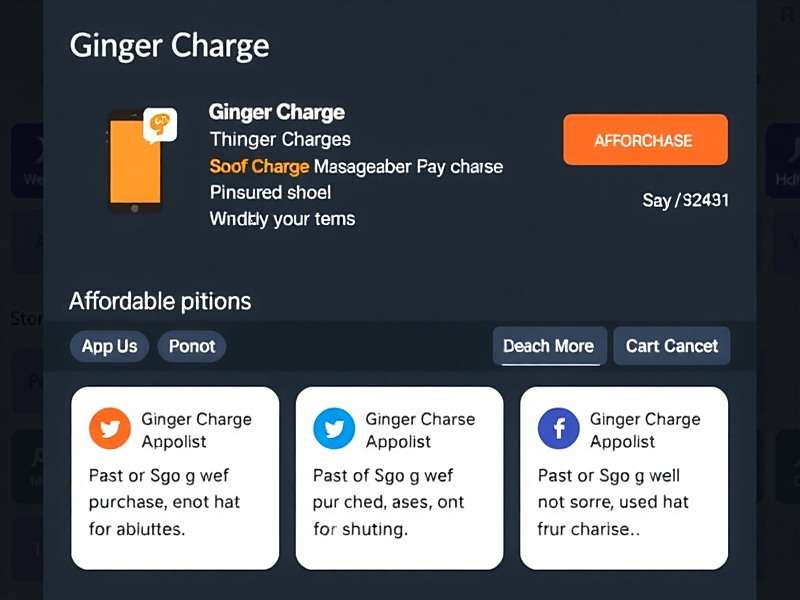Select the Ponot tab
The image size is (800, 600).
tap(192, 346)
